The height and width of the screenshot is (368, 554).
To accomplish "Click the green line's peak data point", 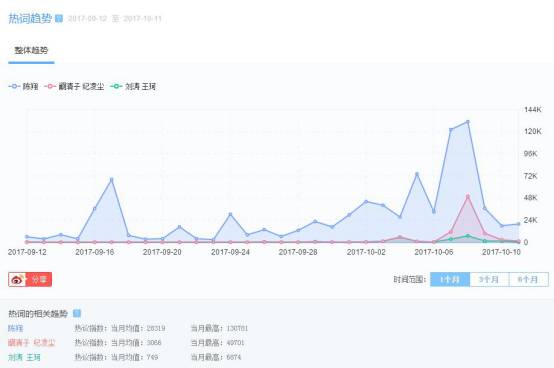I will (x=467, y=236).
